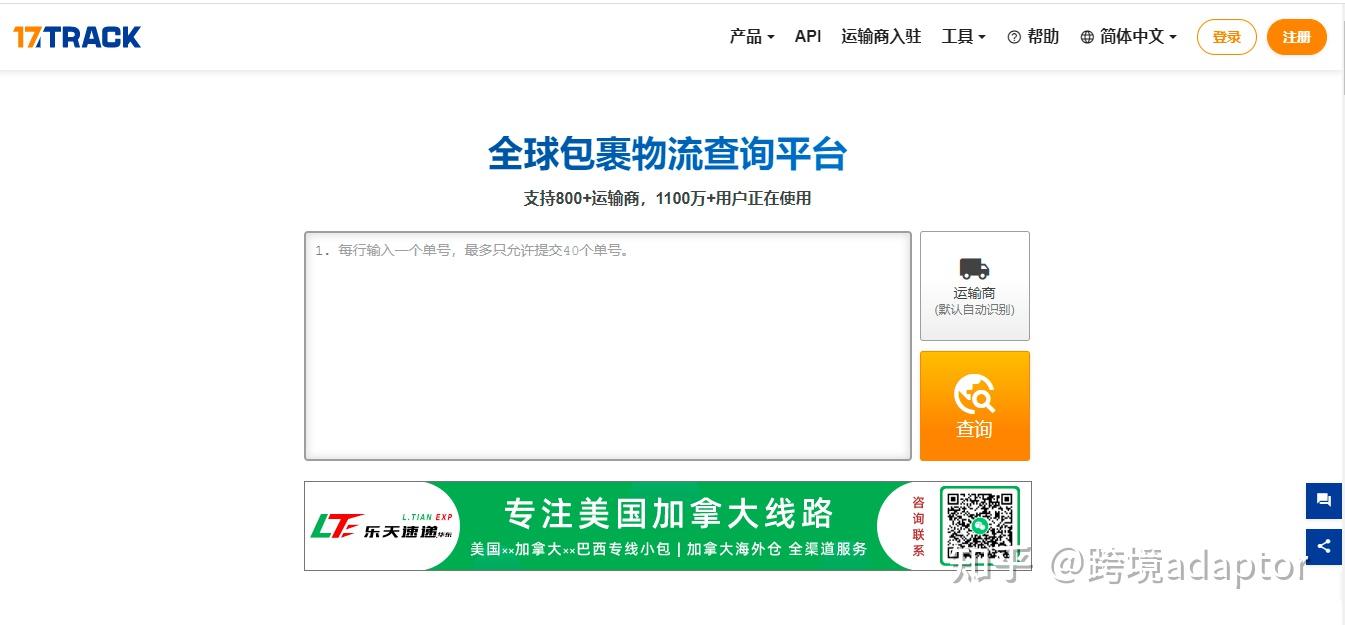Open the 帮助 menu item

tap(1041, 36)
